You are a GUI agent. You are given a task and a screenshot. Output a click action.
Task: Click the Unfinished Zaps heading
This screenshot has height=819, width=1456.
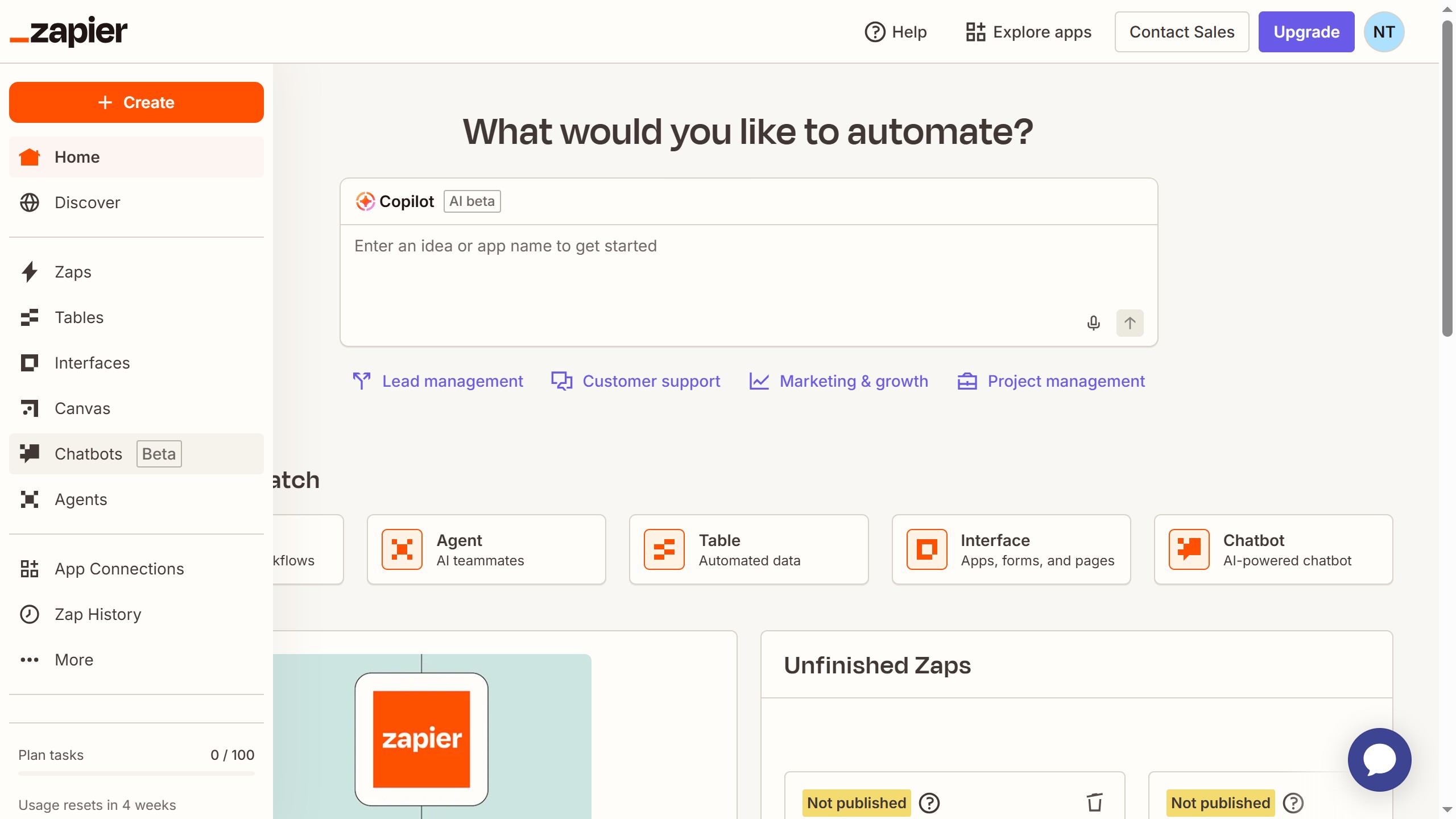point(878,665)
